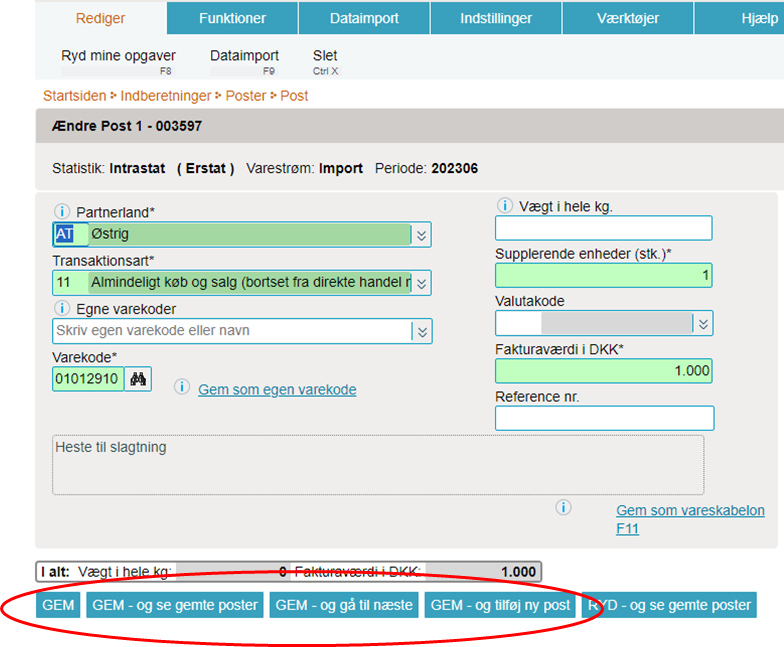Image resolution: width=784 pixels, height=647 pixels.
Task: Show info for Vægt i hele kg
Action: pyautogui.click(x=505, y=205)
